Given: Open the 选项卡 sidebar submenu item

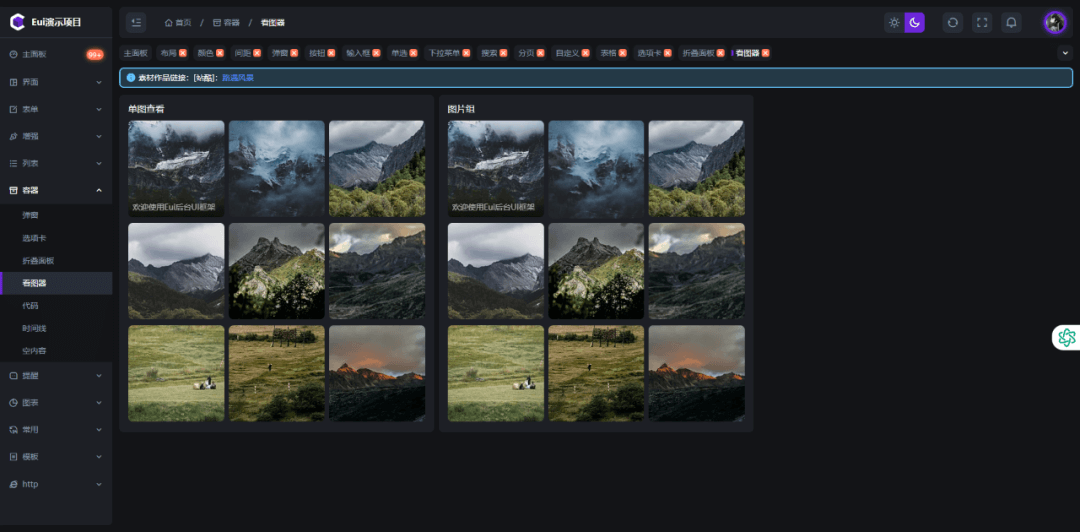Looking at the screenshot, I should (x=56, y=238).
